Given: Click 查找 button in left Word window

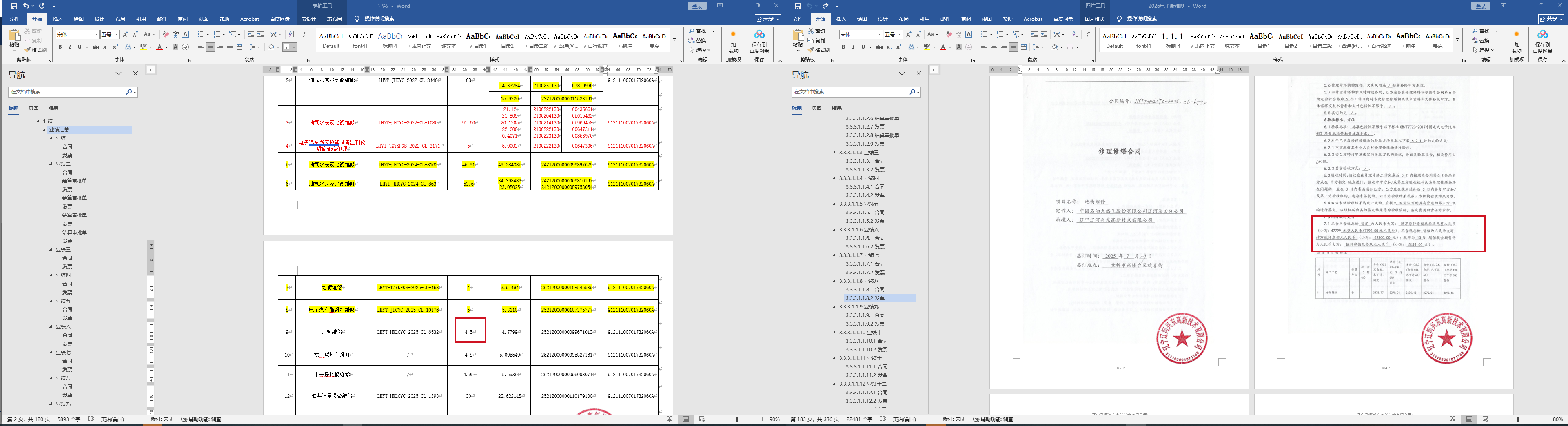Looking at the screenshot, I should coord(698,32).
